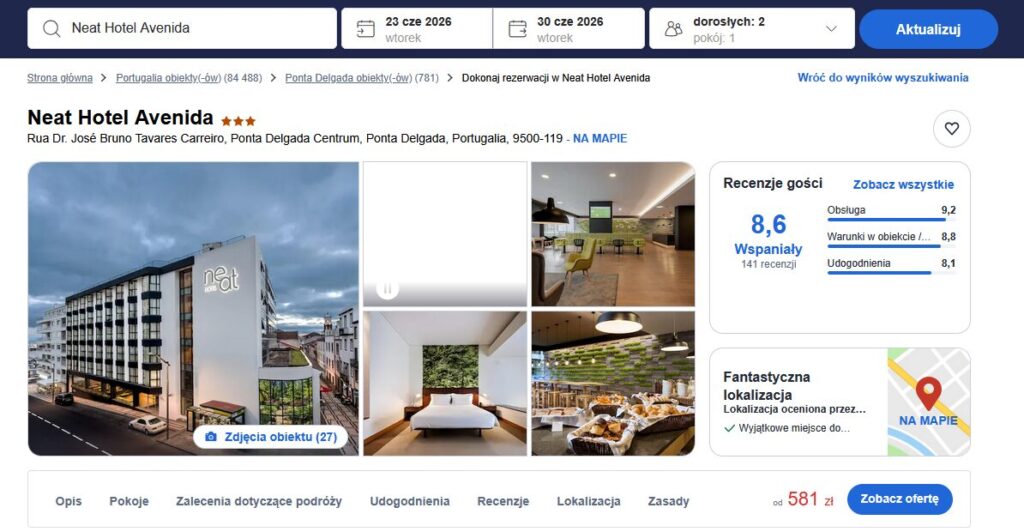Open the Udogodnienia tab

point(409,501)
